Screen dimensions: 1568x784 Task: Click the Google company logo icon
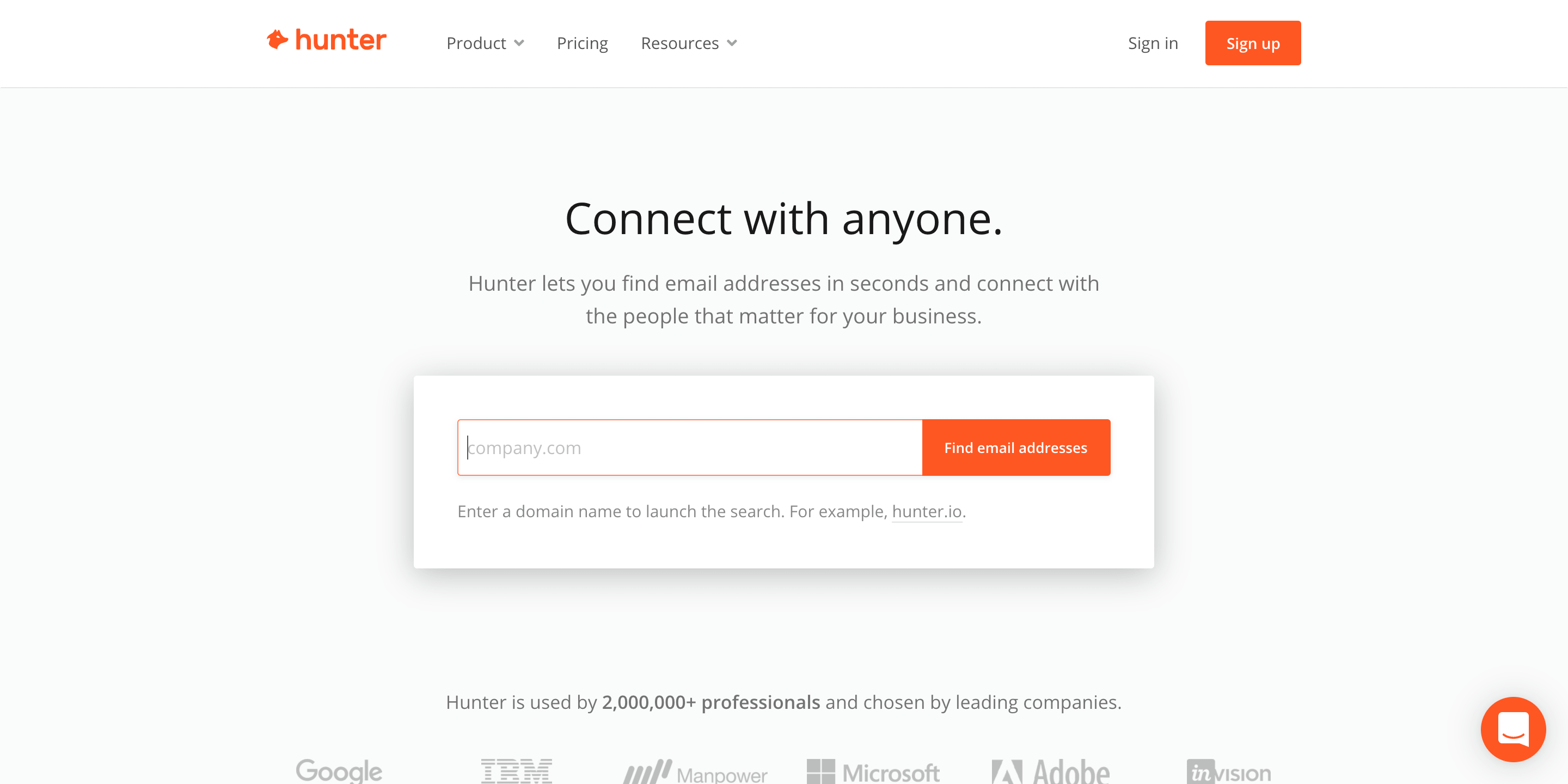tap(339, 770)
